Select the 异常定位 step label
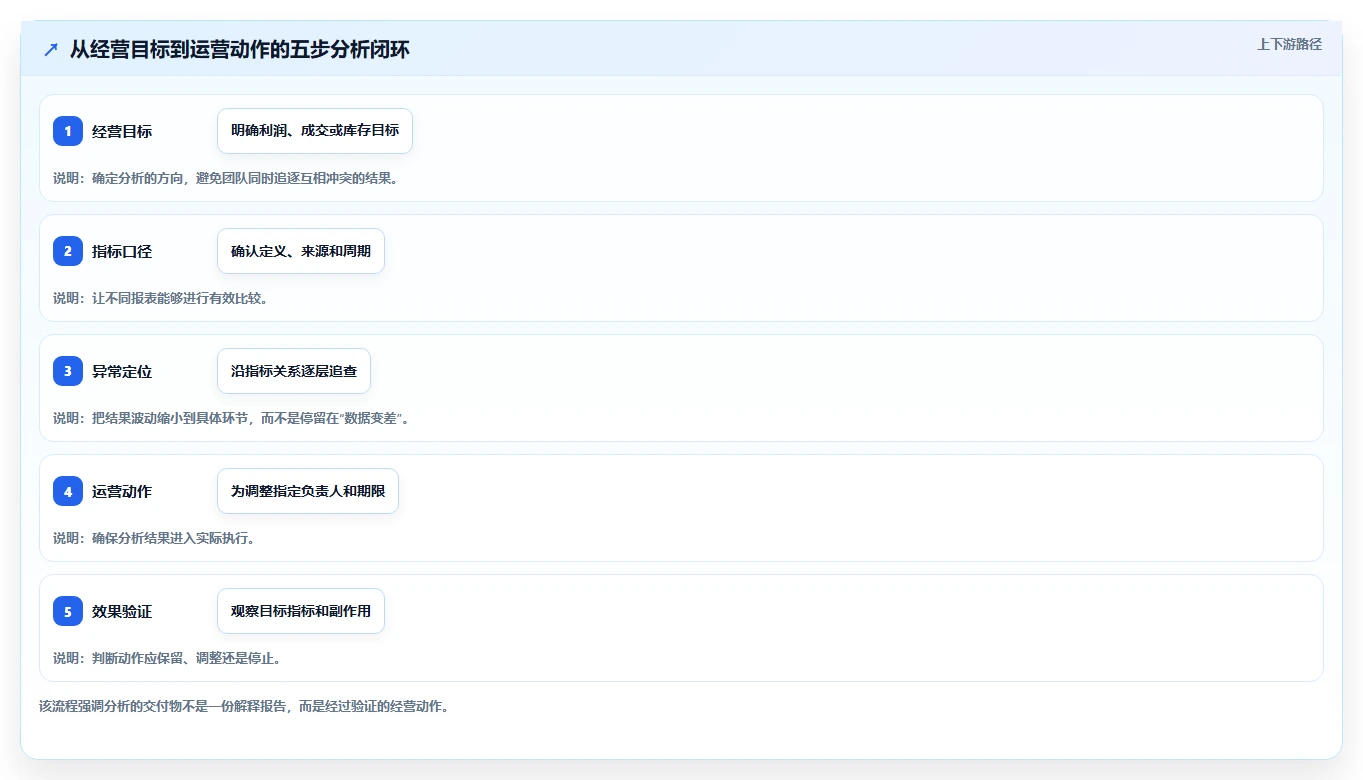This screenshot has height=780, width=1363. [122, 371]
